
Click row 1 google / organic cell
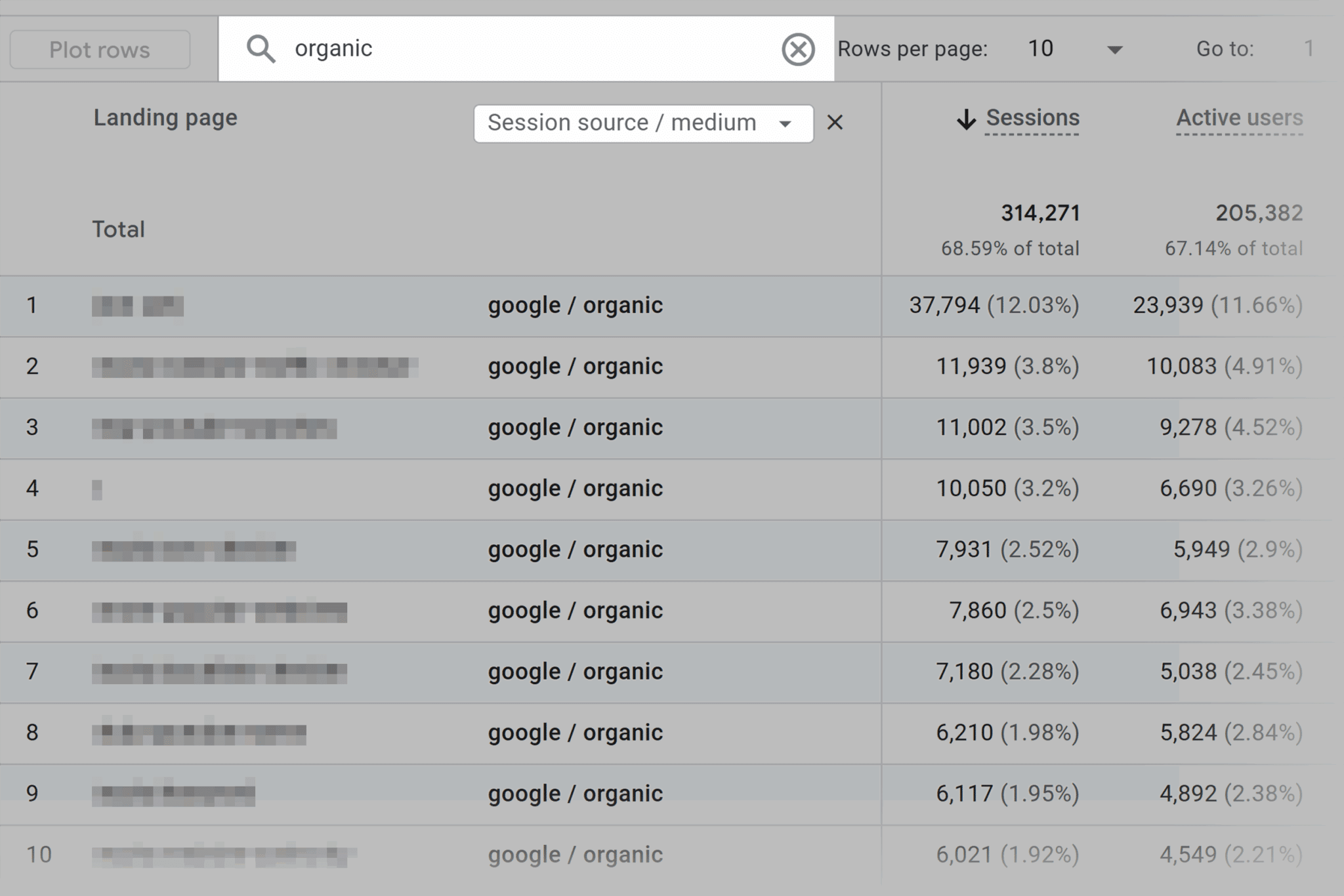click(575, 306)
